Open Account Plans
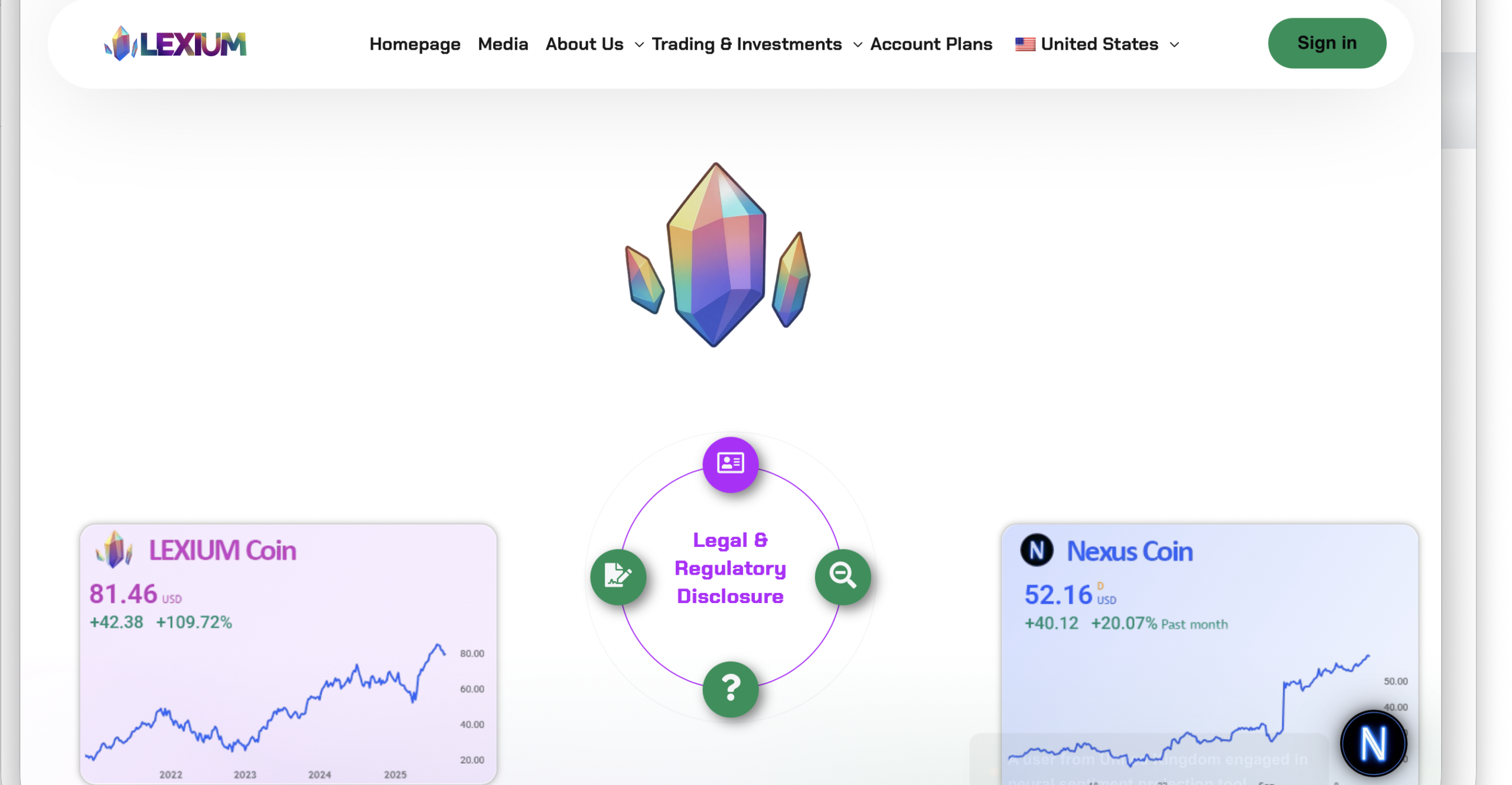The height and width of the screenshot is (785, 1512). 931,44
